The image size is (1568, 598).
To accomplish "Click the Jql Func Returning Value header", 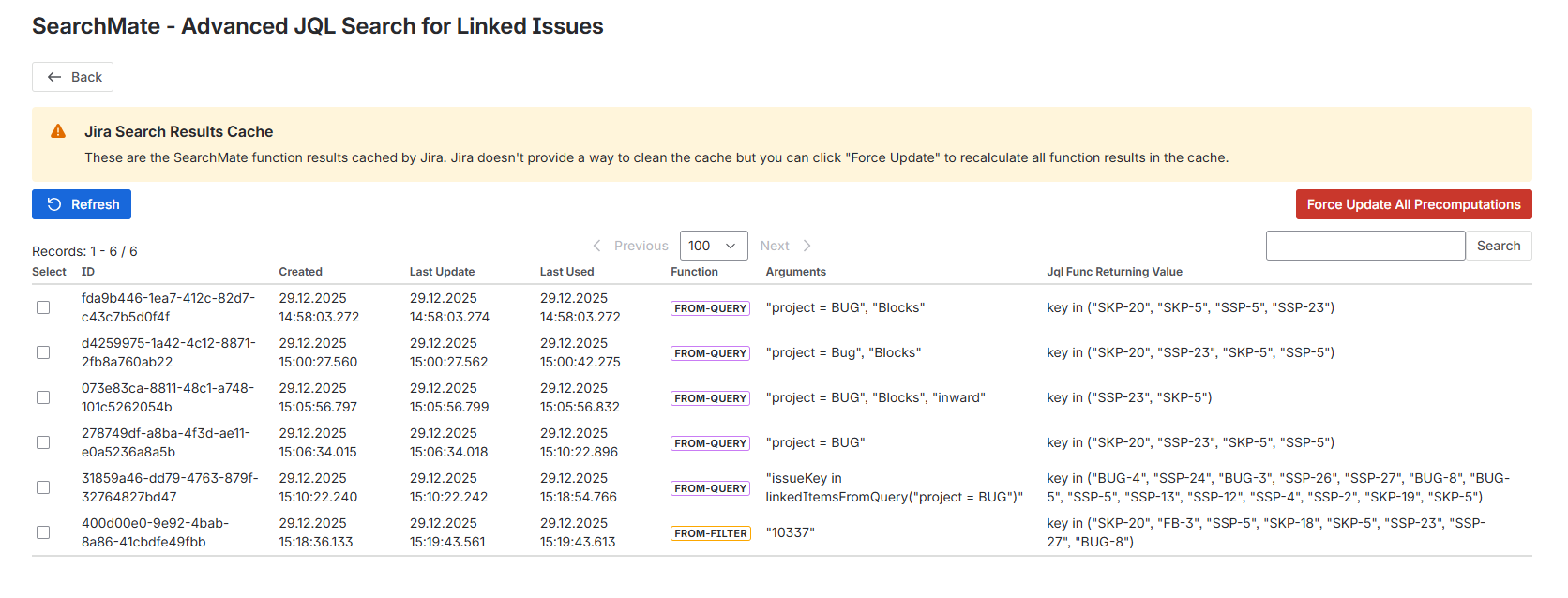I will 1114,272.
